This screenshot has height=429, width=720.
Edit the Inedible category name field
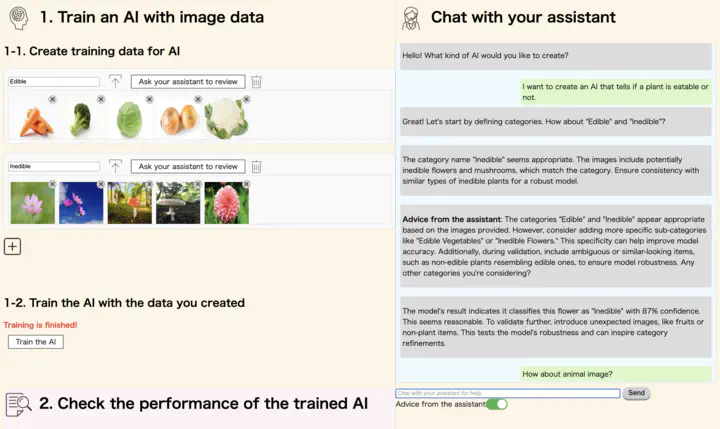54,166
